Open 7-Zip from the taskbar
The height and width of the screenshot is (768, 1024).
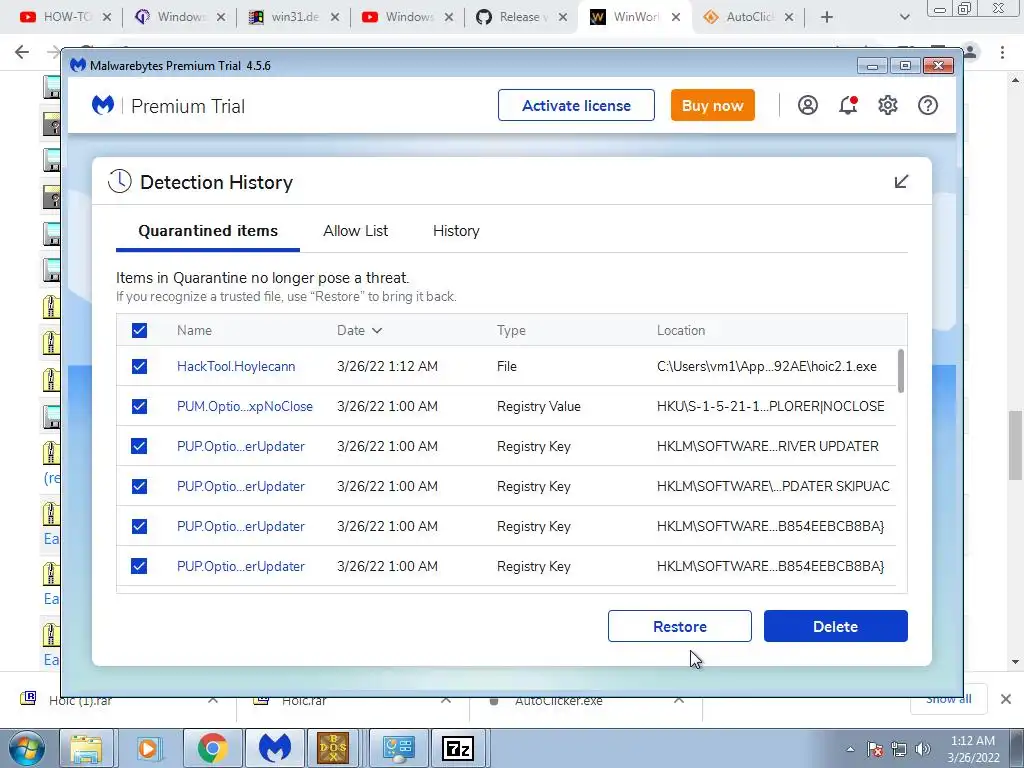(457, 748)
